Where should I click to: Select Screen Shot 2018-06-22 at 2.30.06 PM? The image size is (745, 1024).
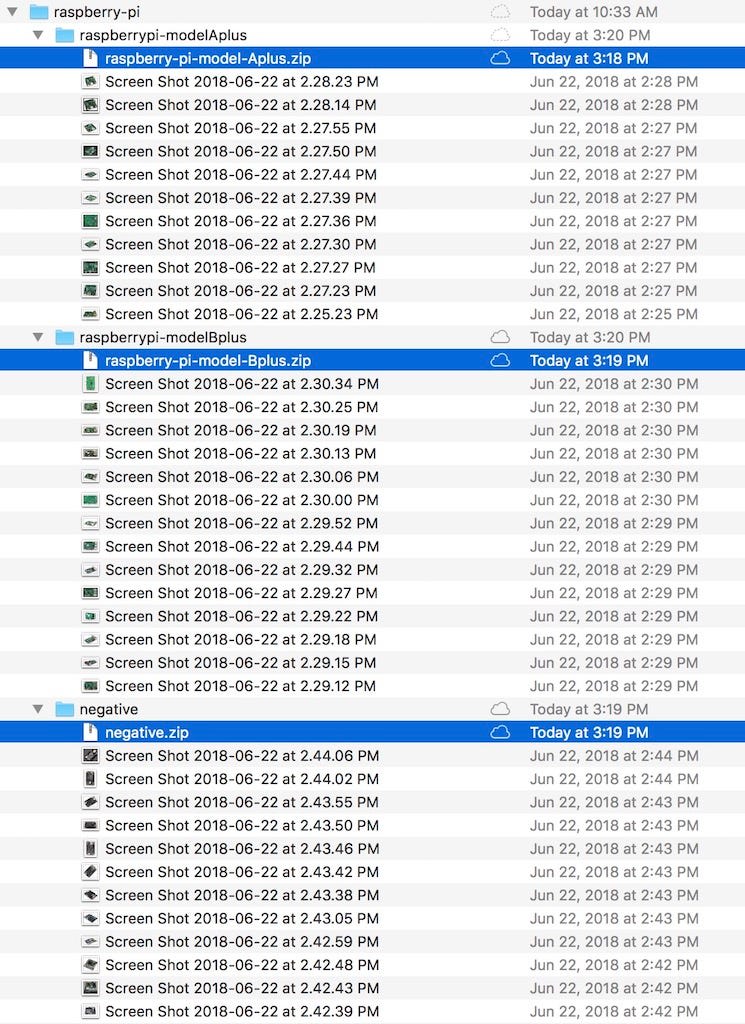tap(242, 477)
